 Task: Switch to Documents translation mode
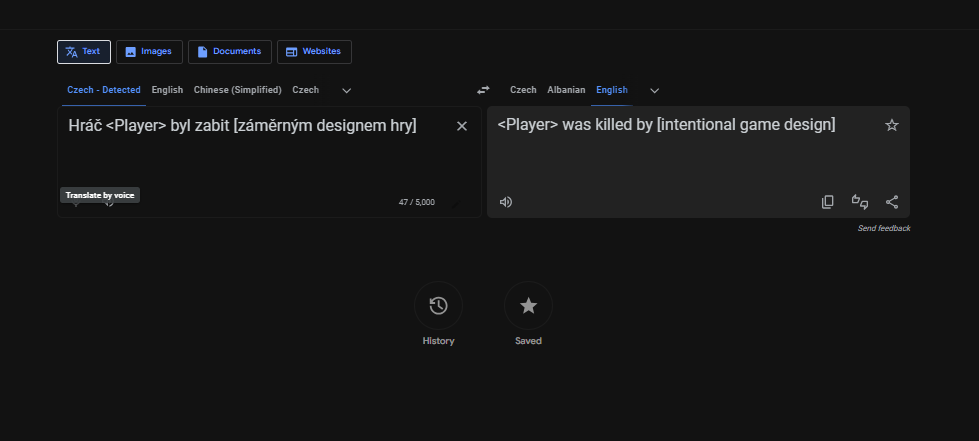tap(229, 51)
